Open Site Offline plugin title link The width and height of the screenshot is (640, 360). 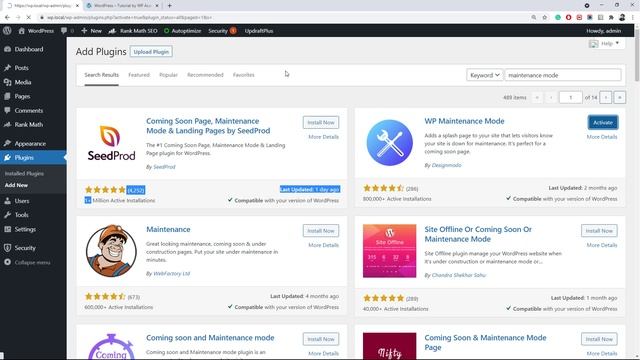click(478, 234)
